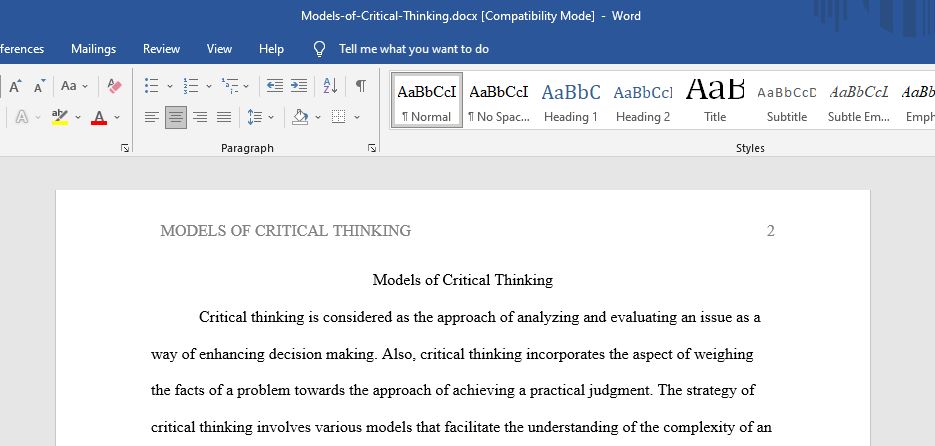
Task: Apply the Subtitle style
Action: pos(787,100)
